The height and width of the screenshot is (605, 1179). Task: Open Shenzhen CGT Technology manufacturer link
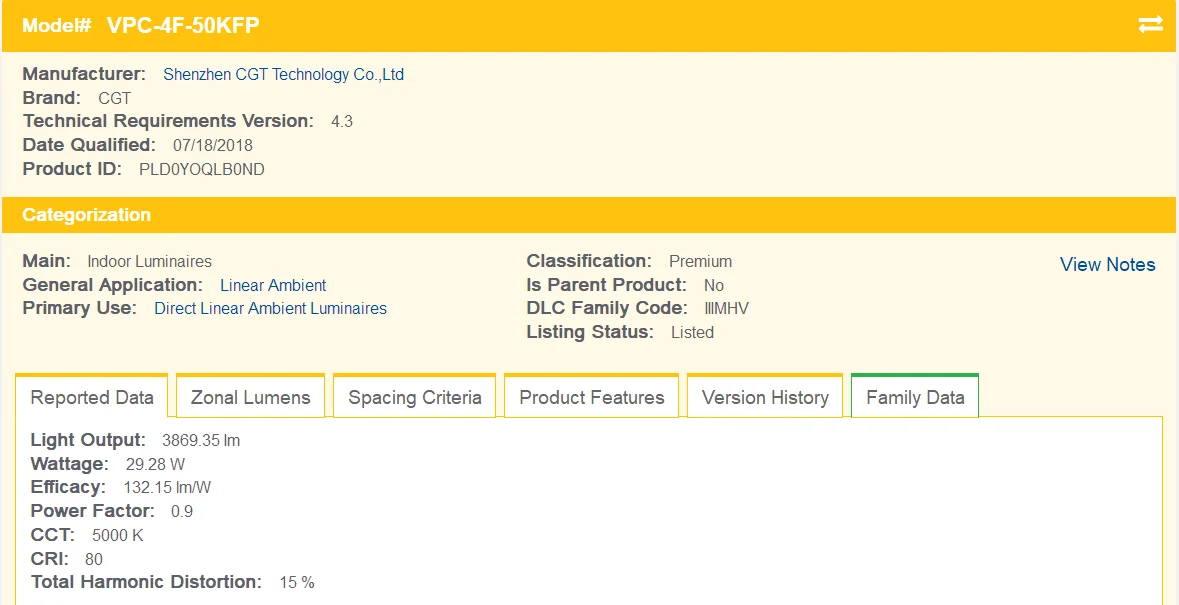(283, 75)
